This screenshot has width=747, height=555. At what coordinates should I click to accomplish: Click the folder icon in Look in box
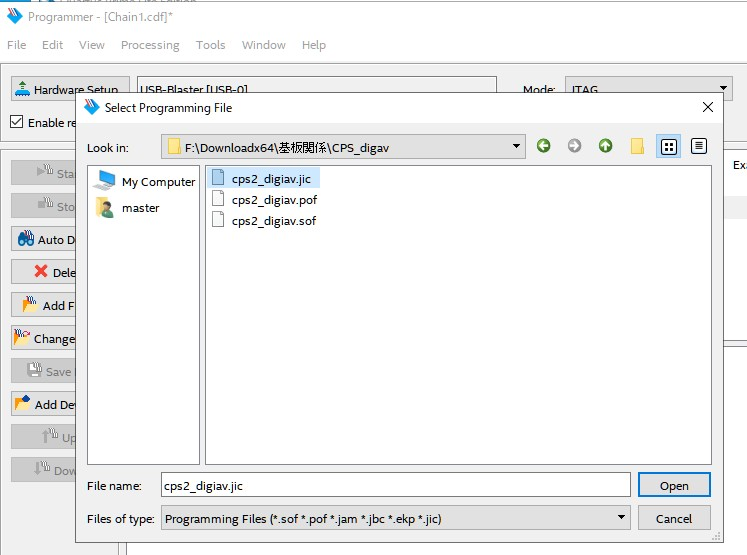174,147
